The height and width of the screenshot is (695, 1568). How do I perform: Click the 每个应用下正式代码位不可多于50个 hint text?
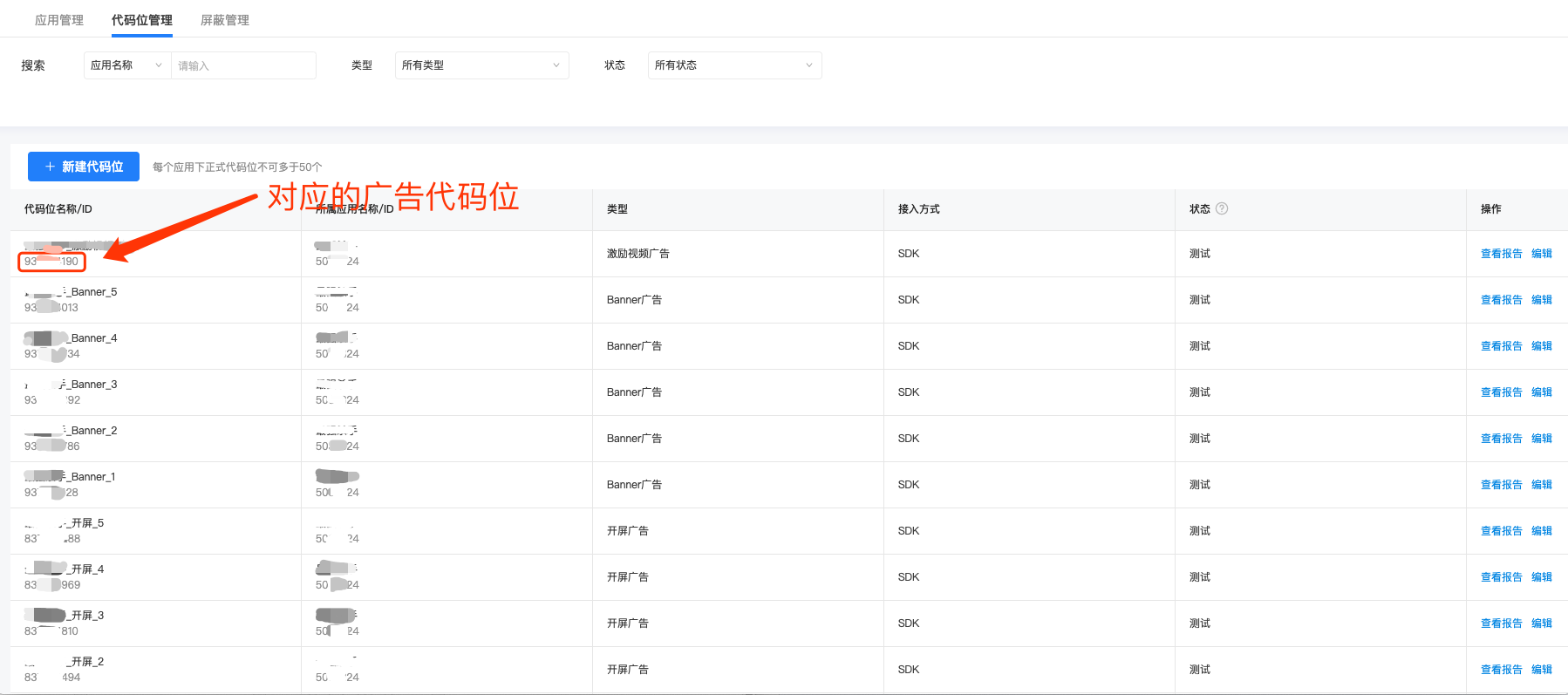click(237, 167)
